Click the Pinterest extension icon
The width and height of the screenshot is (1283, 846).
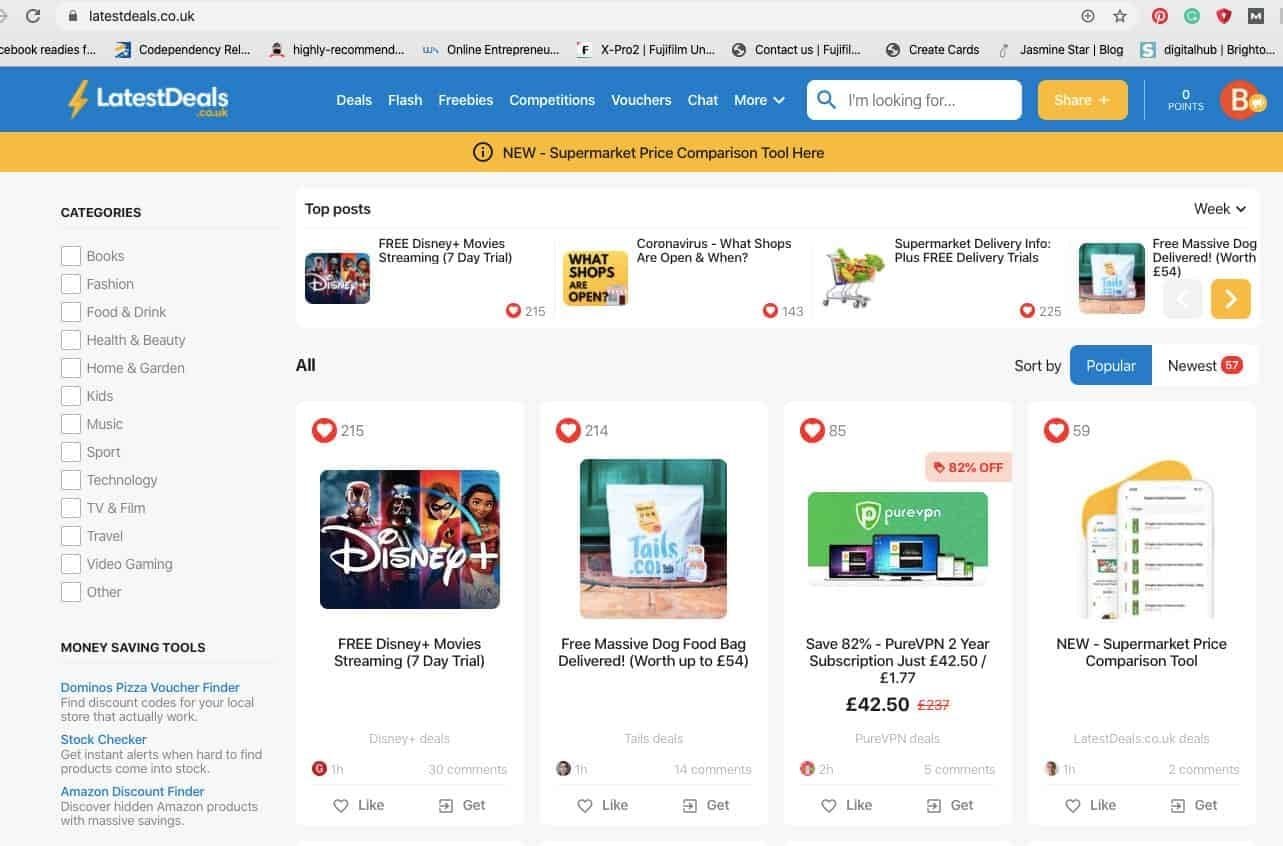(1160, 16)
